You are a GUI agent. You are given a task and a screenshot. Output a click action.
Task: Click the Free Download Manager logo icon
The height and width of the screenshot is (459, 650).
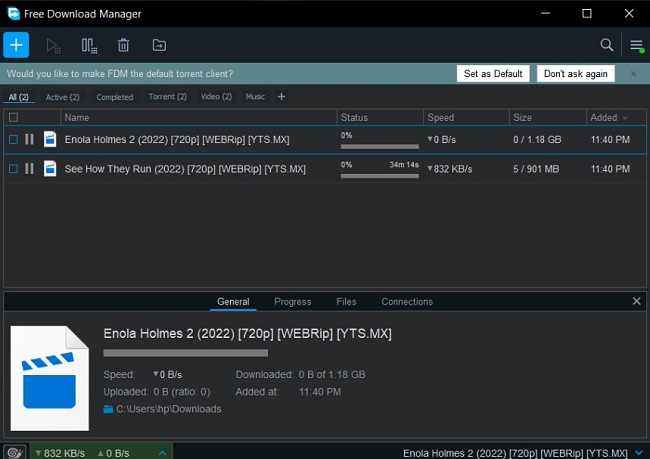pyautogui.click(x=14, y=14)
